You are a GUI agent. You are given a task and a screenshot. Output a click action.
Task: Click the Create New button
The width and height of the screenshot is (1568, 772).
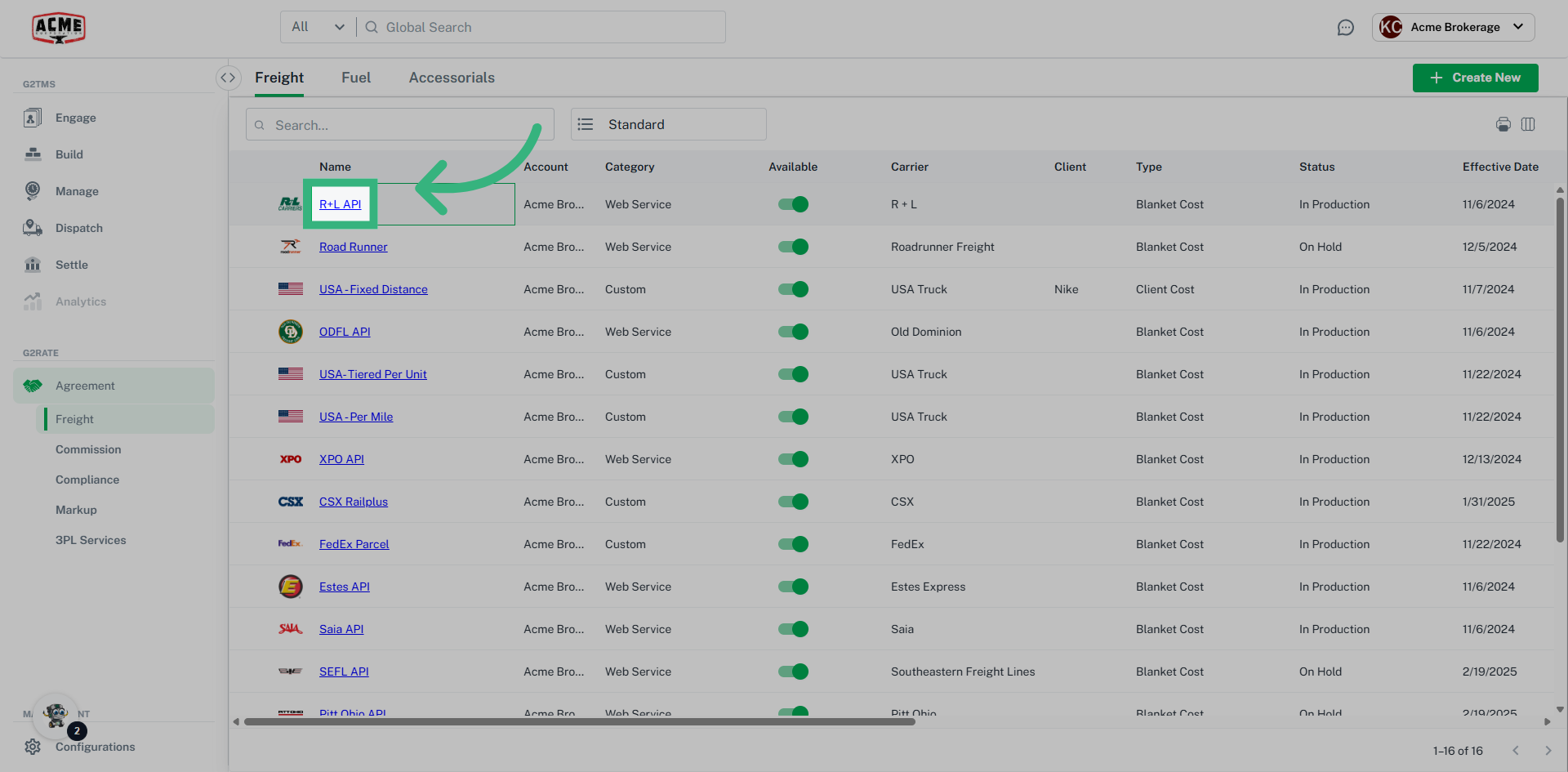[x=1475, y=78]
